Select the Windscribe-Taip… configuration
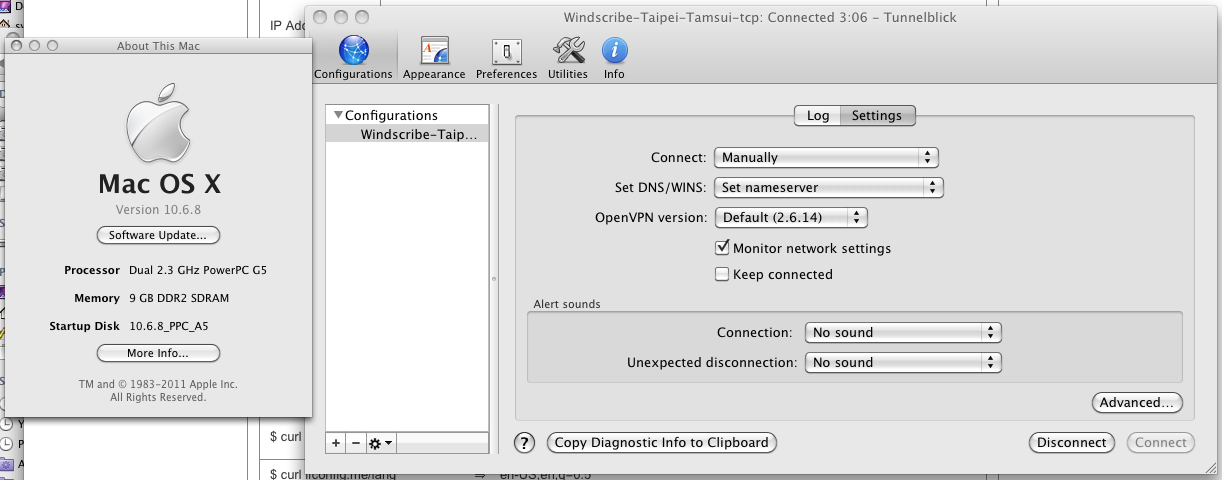Image resolution: width=1222 pixels, height=480 pixels. 408,134
